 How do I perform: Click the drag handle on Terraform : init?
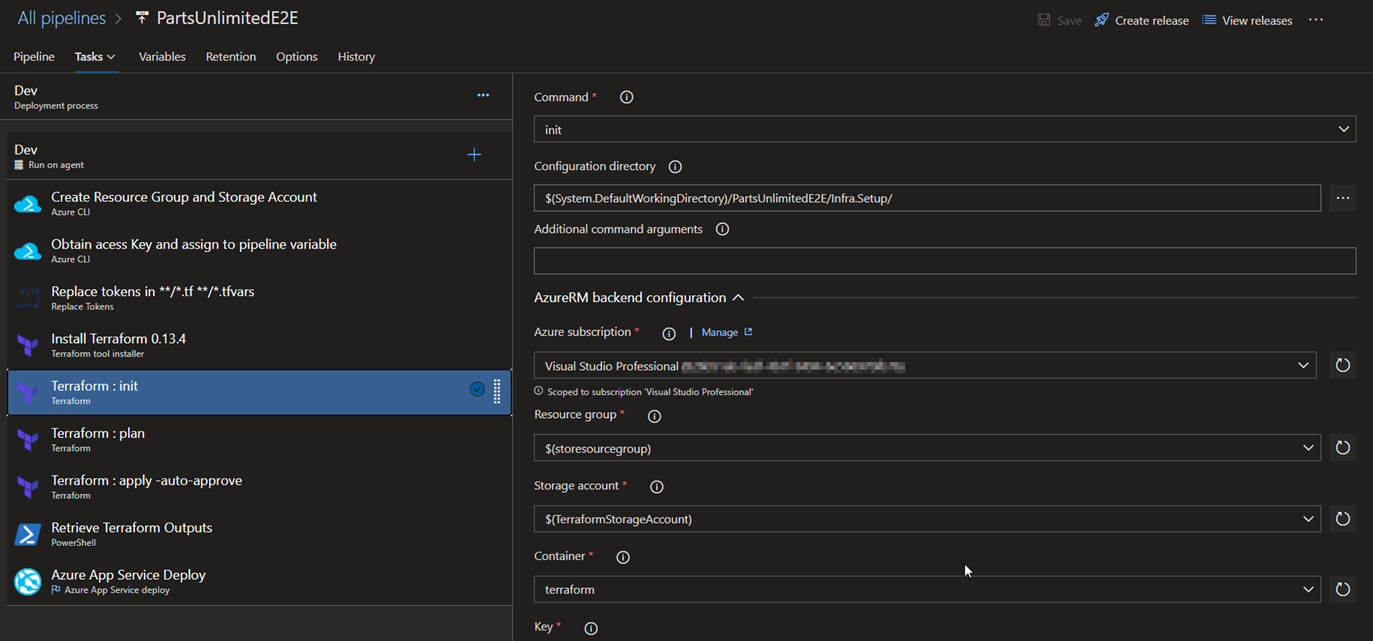(x=497, y=391)
